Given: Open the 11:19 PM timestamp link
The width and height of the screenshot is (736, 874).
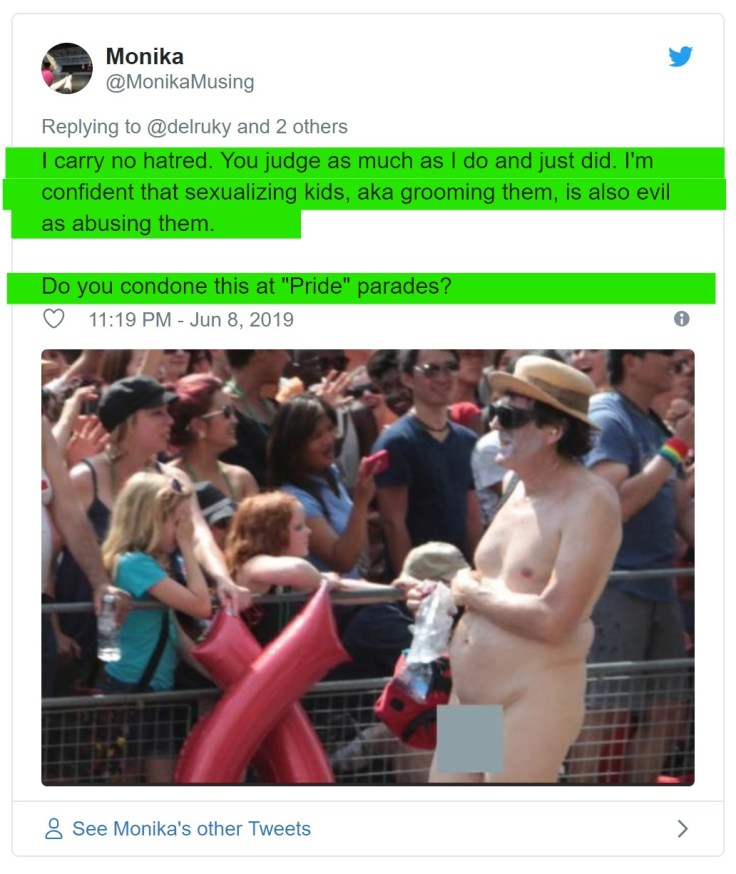Looking at the screenshot, I should [130, 319].
